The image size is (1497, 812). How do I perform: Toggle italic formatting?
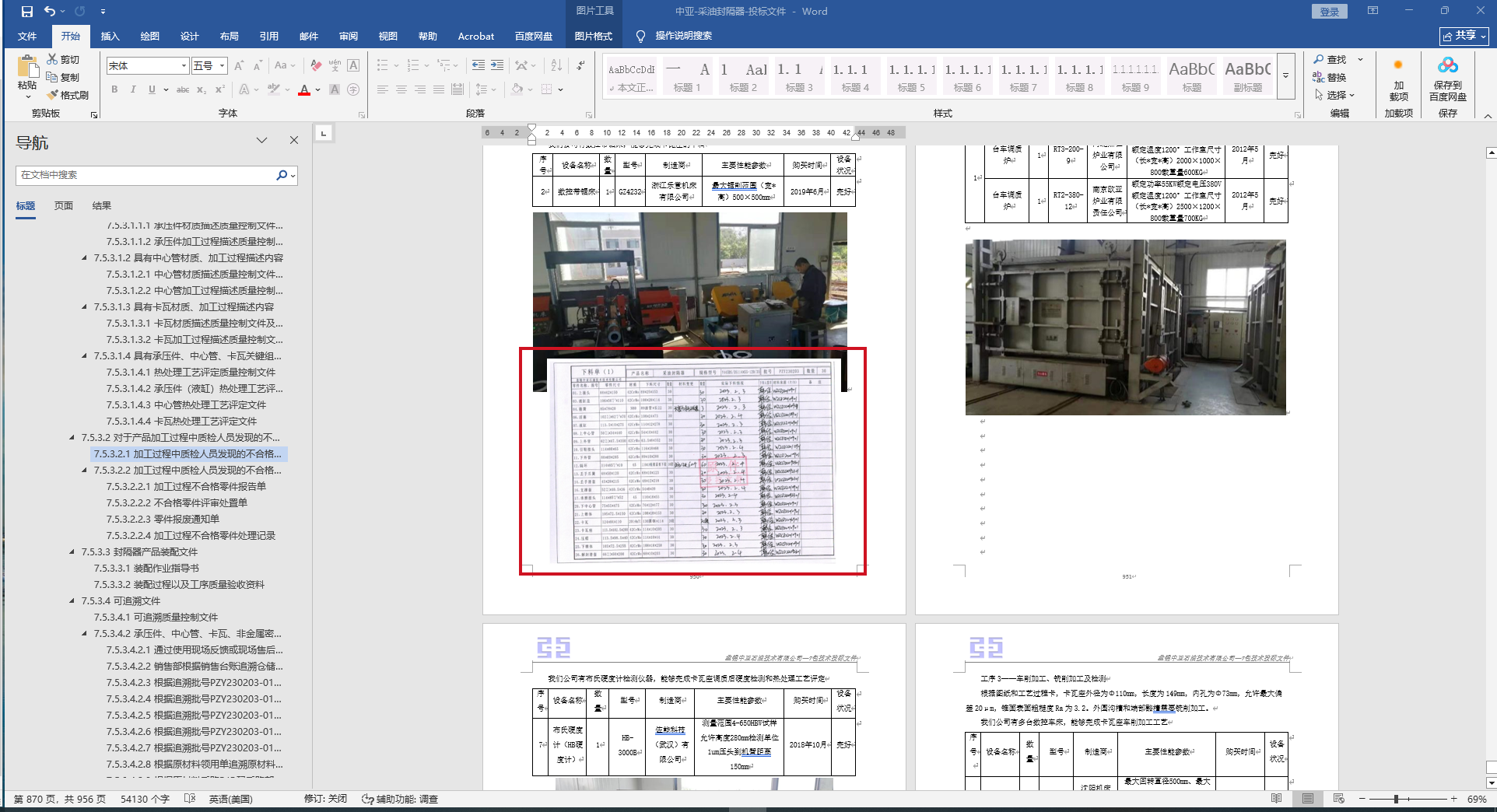coord(133,89)
